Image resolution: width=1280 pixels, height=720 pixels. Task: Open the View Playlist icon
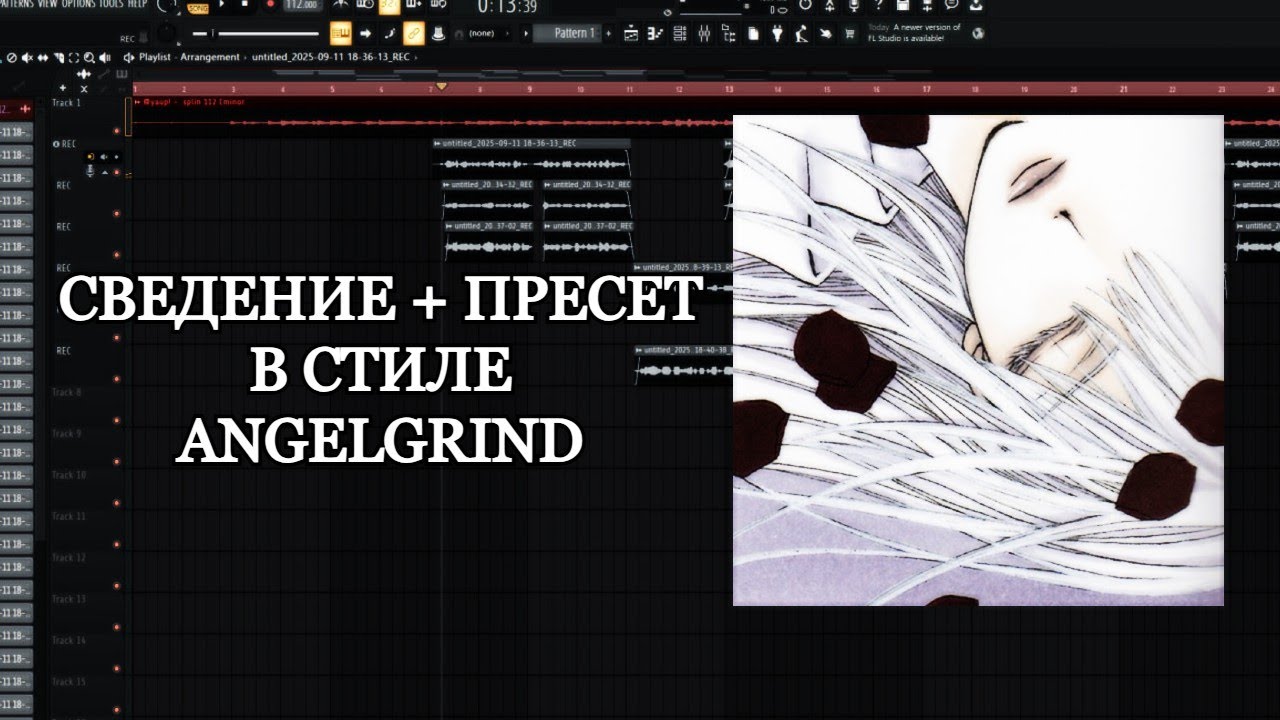(x=631, y=34)
